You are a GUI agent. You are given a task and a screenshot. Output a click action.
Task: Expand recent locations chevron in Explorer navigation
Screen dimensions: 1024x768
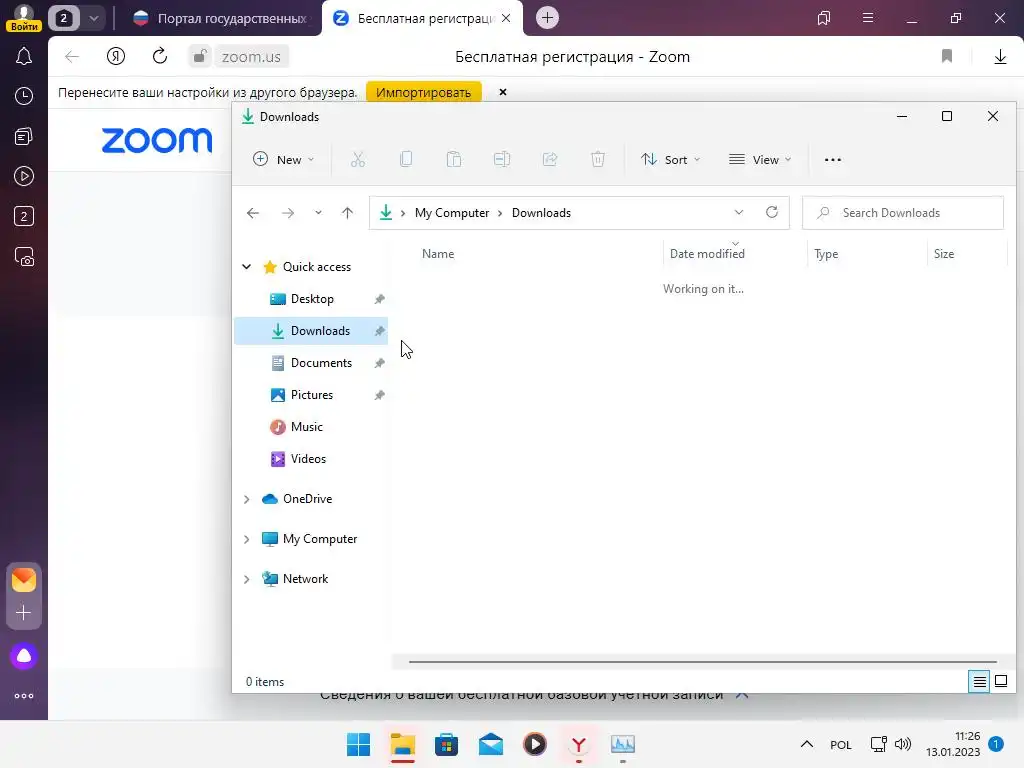click(x=318, y=213)
